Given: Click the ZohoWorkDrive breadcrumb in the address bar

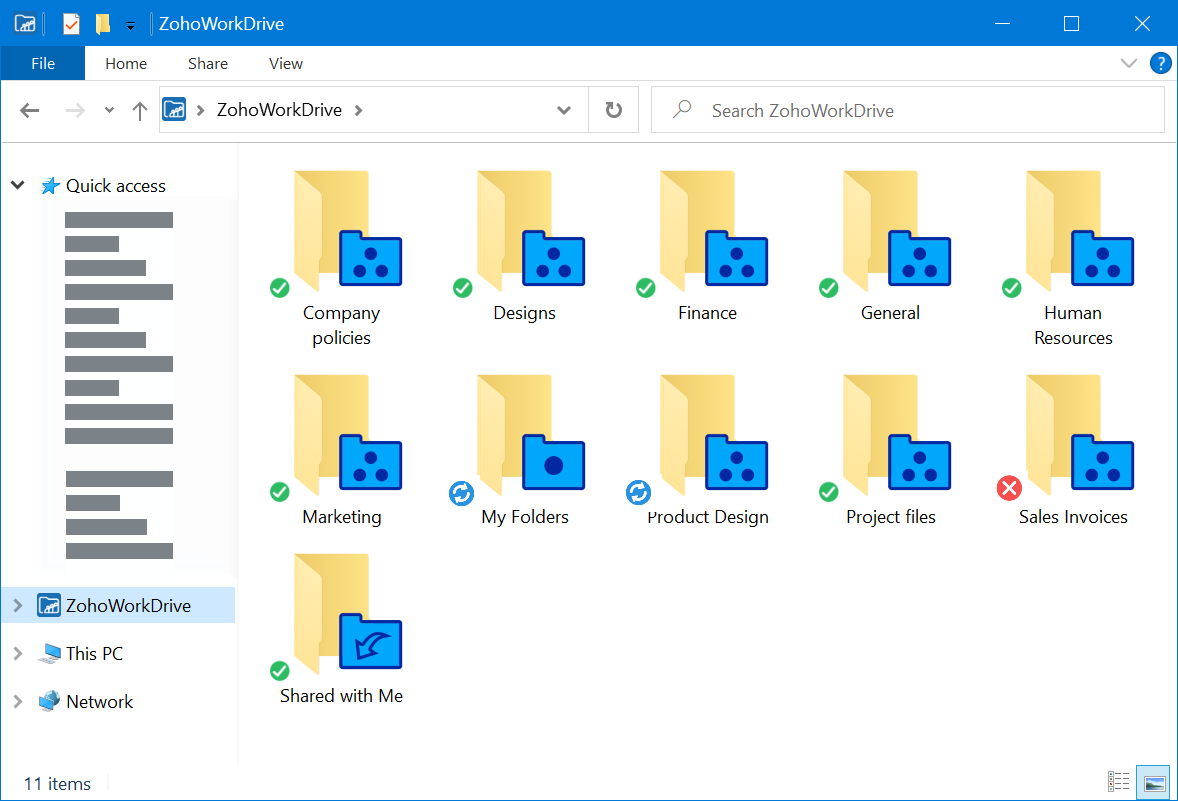Looking at the screenshot, I should [x=279, y=110].
